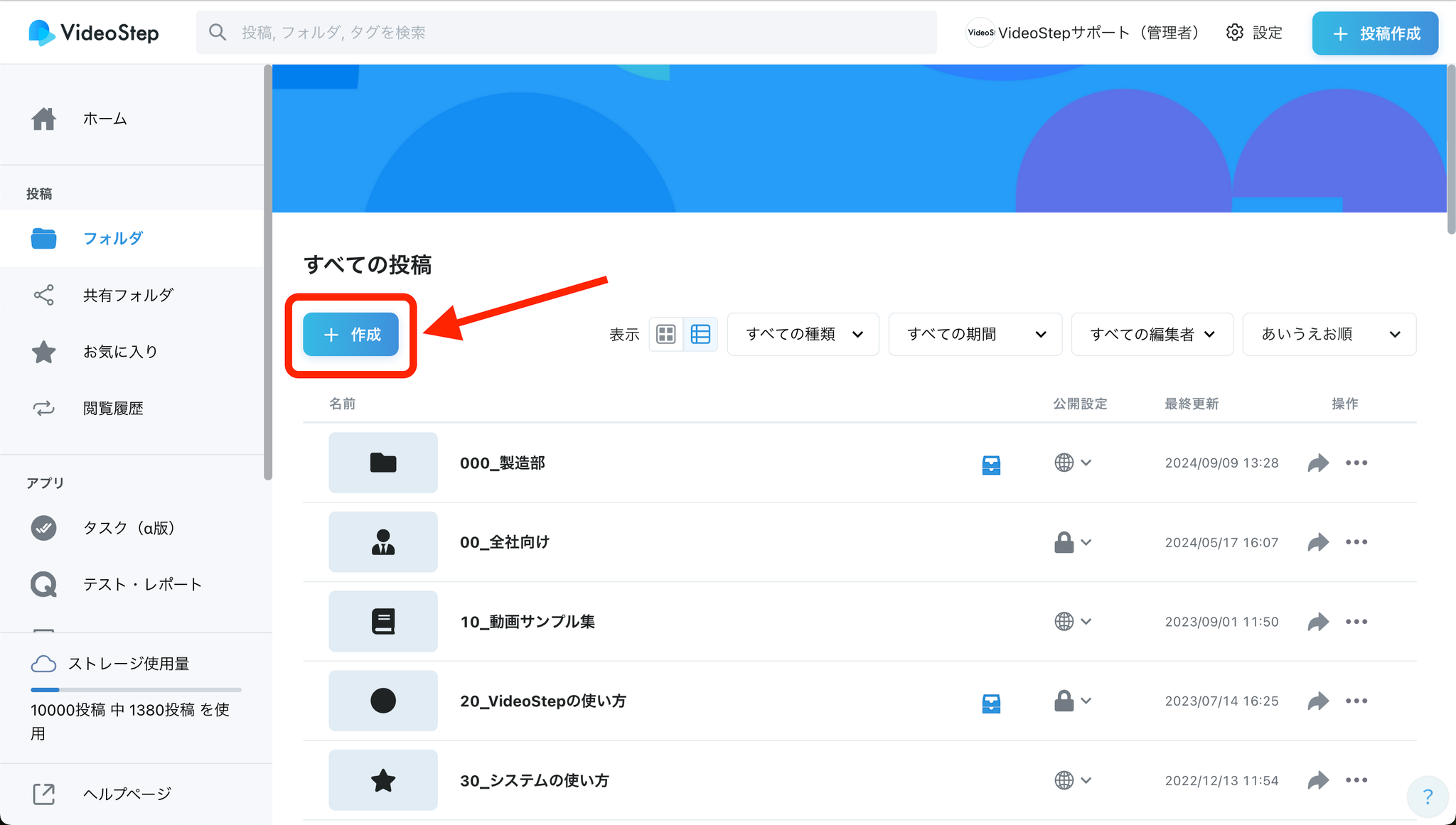Open the help question mark bubble
Screen dimensions: 1456x825
[x=1428, y=797]
